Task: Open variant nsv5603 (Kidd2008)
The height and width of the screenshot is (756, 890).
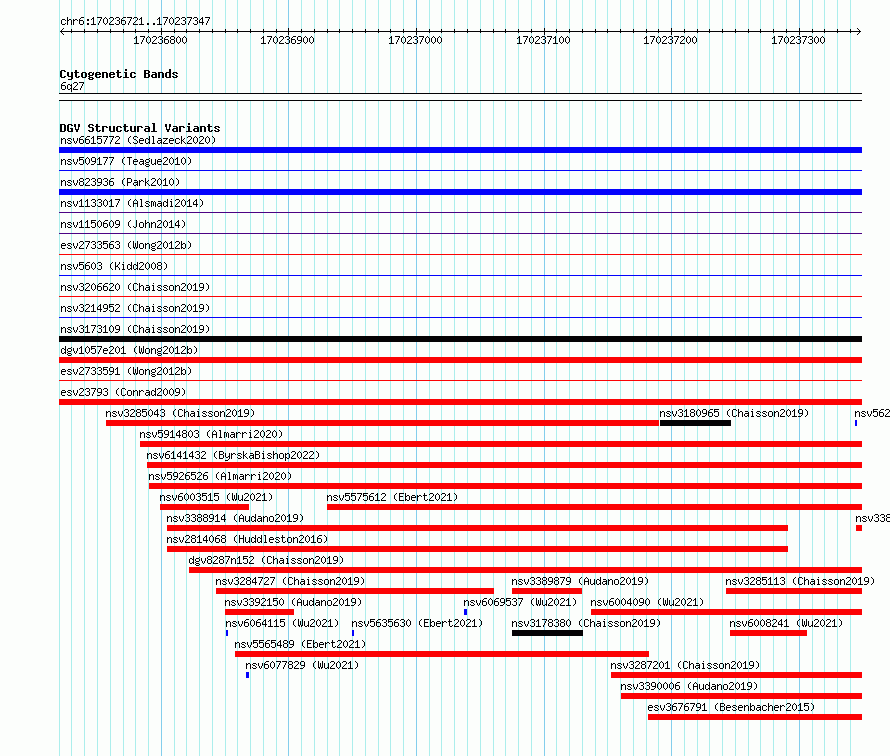Action: 114,266
